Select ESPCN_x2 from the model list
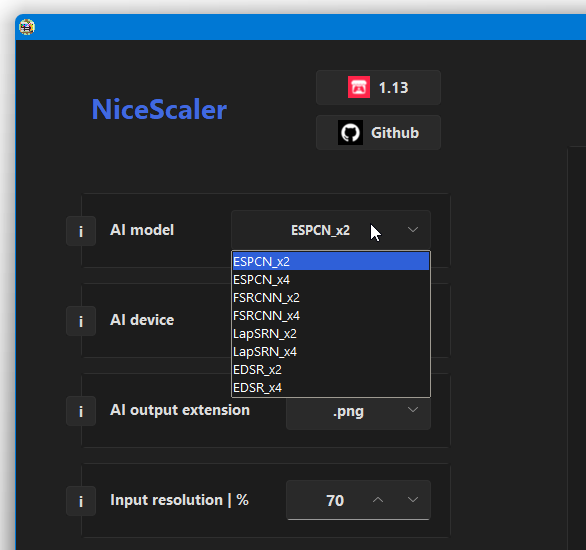The image size is (586, 550). [x=331, y=261]
